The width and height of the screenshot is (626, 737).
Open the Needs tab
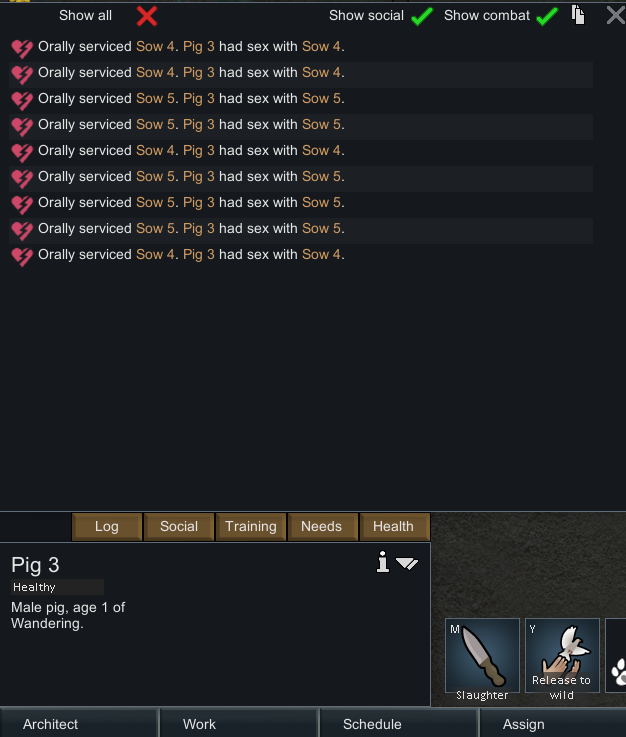click(x=322, y=526)
